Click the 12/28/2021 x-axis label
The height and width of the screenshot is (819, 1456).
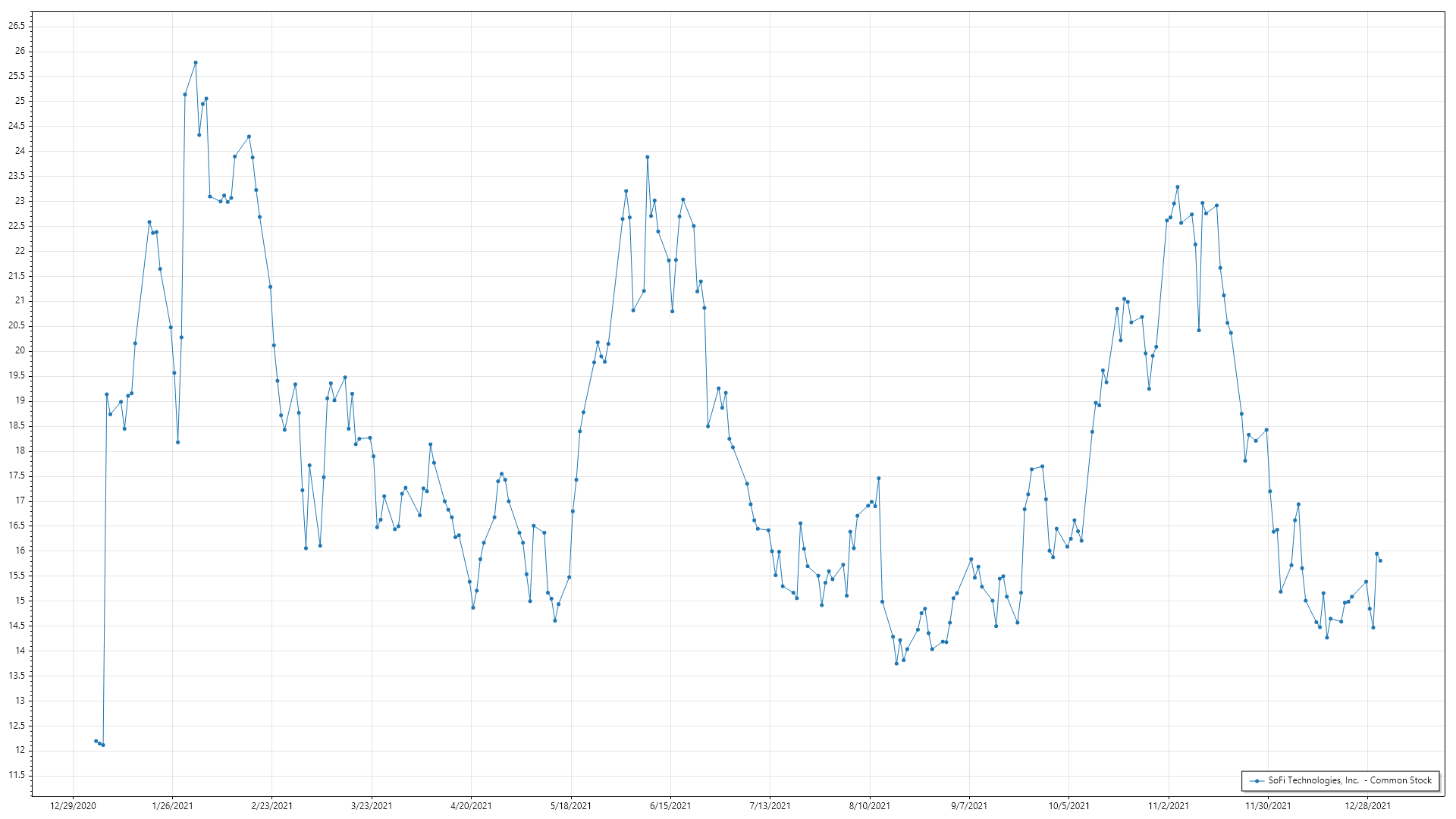(x=1367, y=806)
